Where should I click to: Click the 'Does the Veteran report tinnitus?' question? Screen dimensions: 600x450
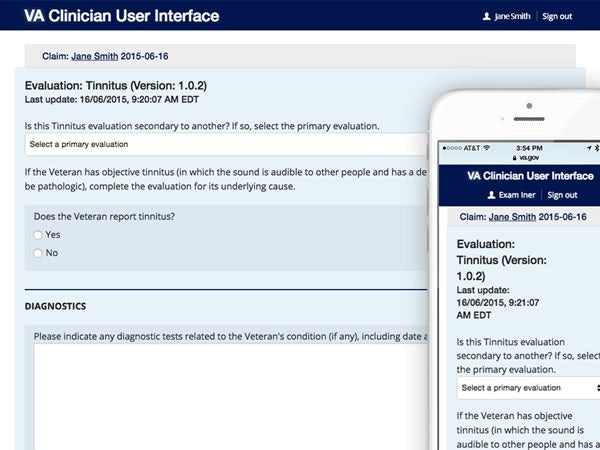(104, 217)
